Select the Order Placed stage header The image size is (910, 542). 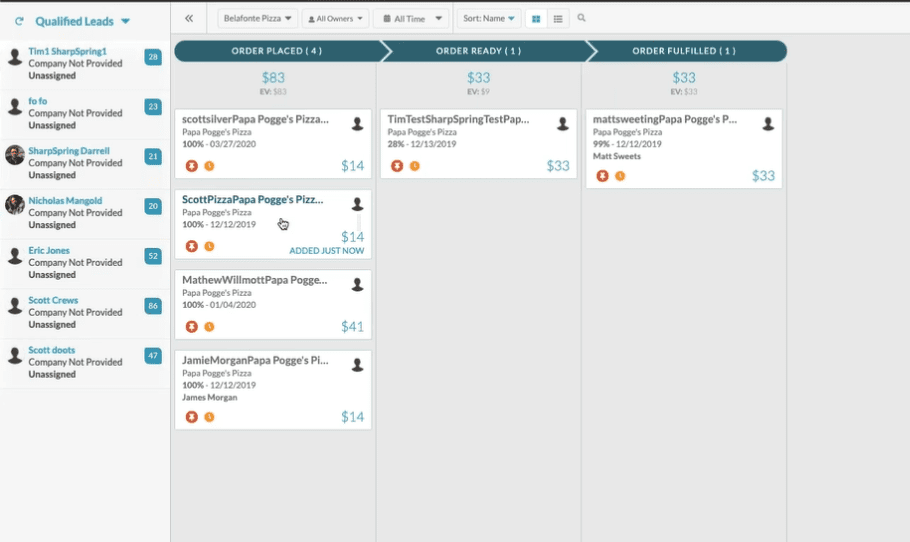(276, 51)
